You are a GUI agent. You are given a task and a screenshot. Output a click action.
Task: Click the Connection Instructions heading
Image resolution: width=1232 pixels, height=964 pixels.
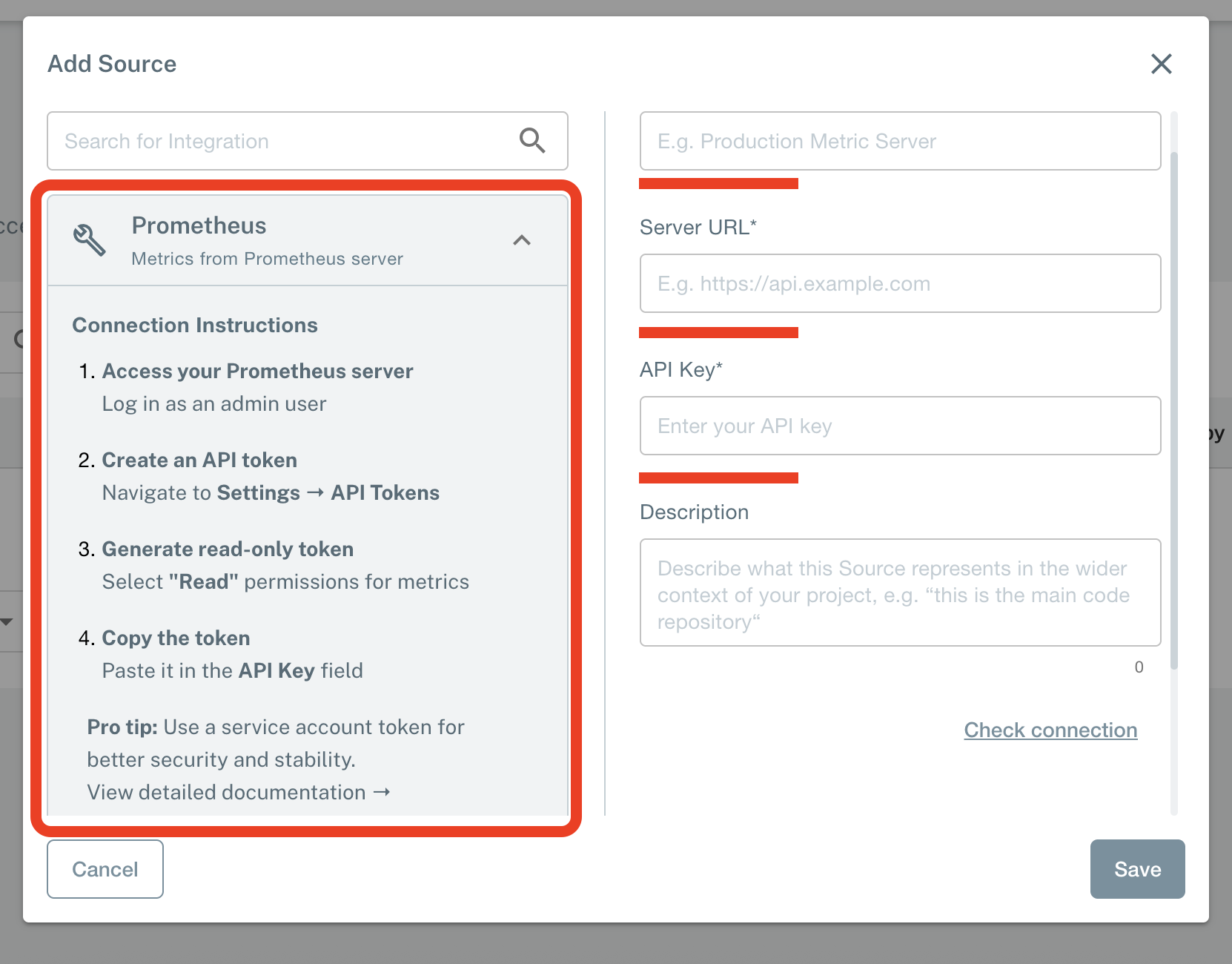click(x=195, y=325)
